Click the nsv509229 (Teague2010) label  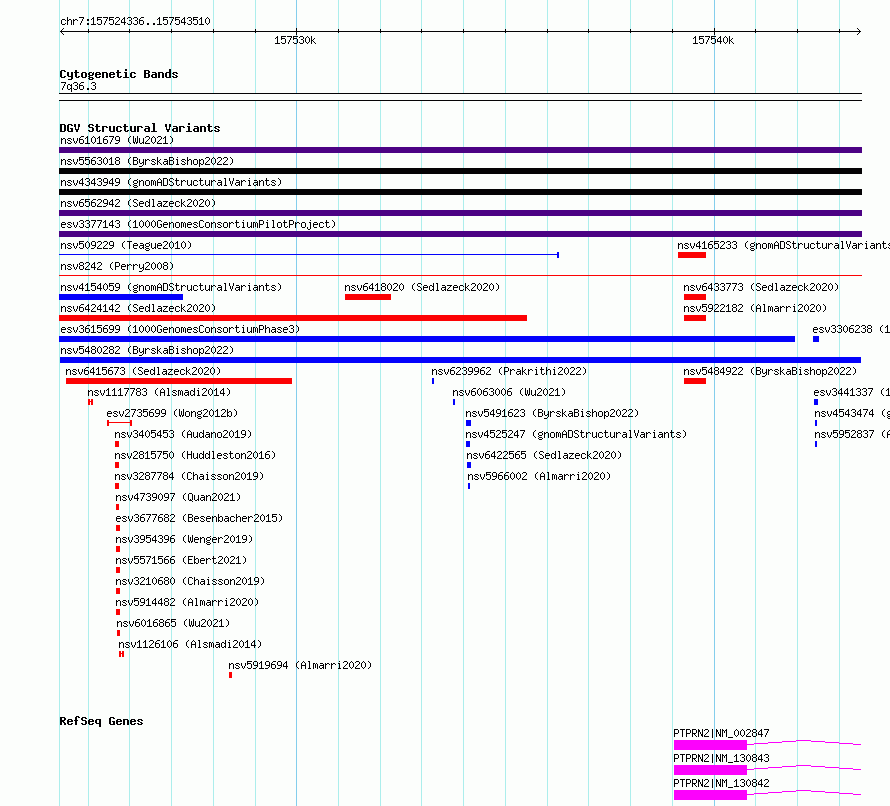(126, 245)
